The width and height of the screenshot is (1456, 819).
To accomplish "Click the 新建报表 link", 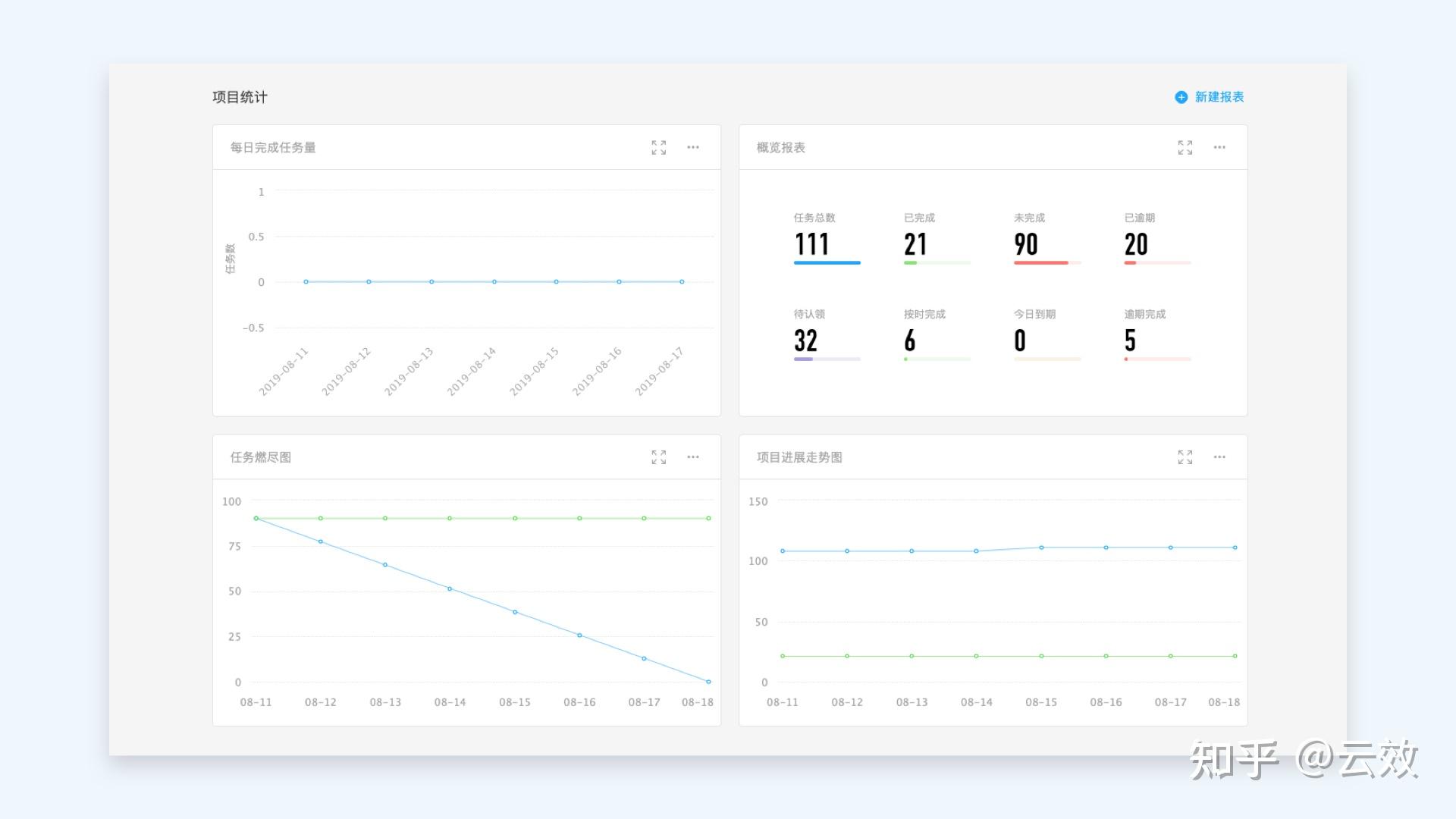I will (1219, 97).
